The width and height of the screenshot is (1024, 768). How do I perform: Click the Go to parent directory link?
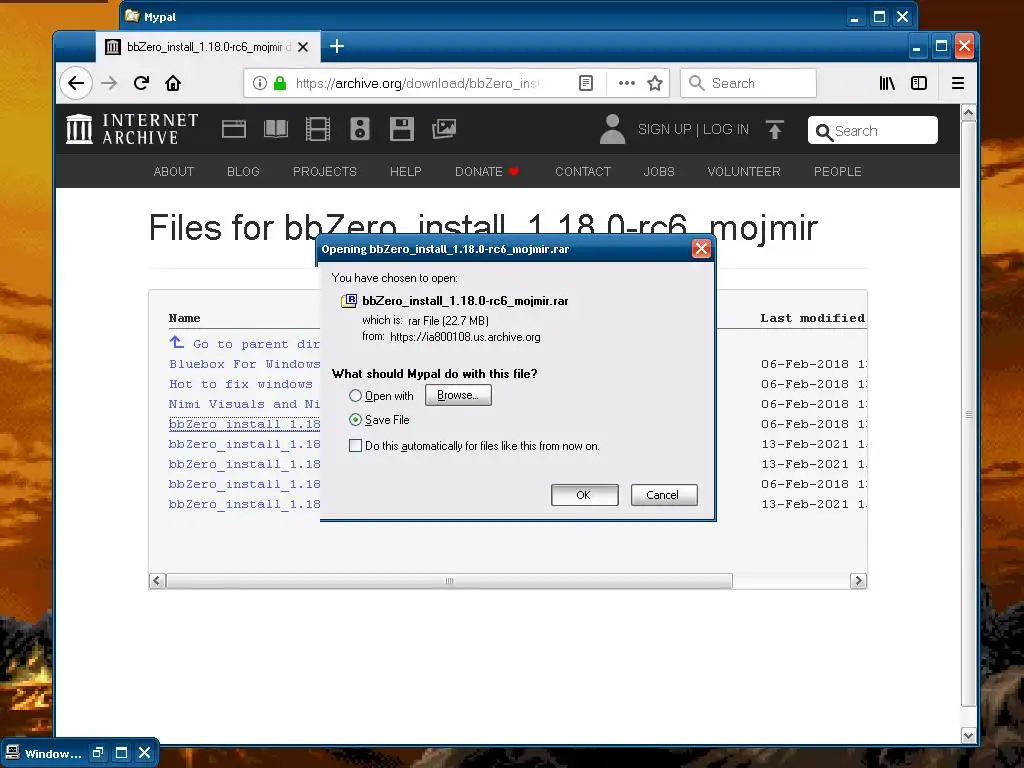point(245,344)
